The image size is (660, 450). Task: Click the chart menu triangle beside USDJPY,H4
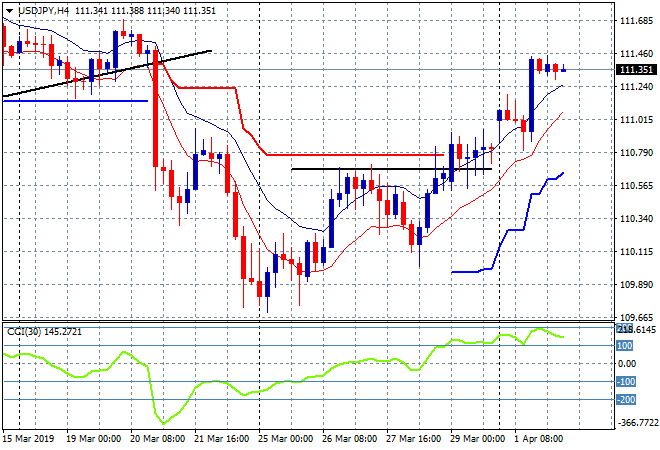(x=9, y=11)
